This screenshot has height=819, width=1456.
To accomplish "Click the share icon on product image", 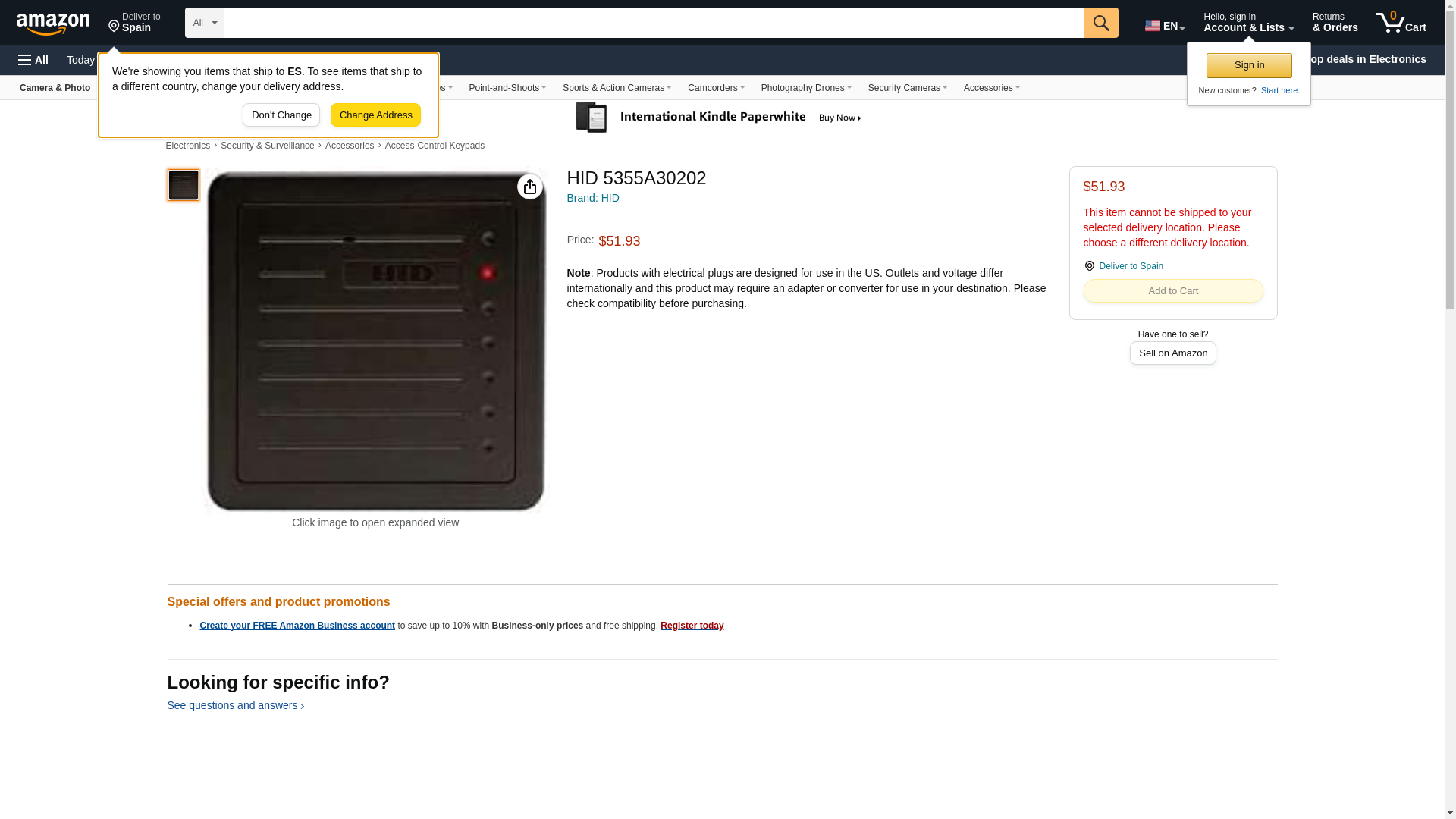I will click(x=529, y=187).
